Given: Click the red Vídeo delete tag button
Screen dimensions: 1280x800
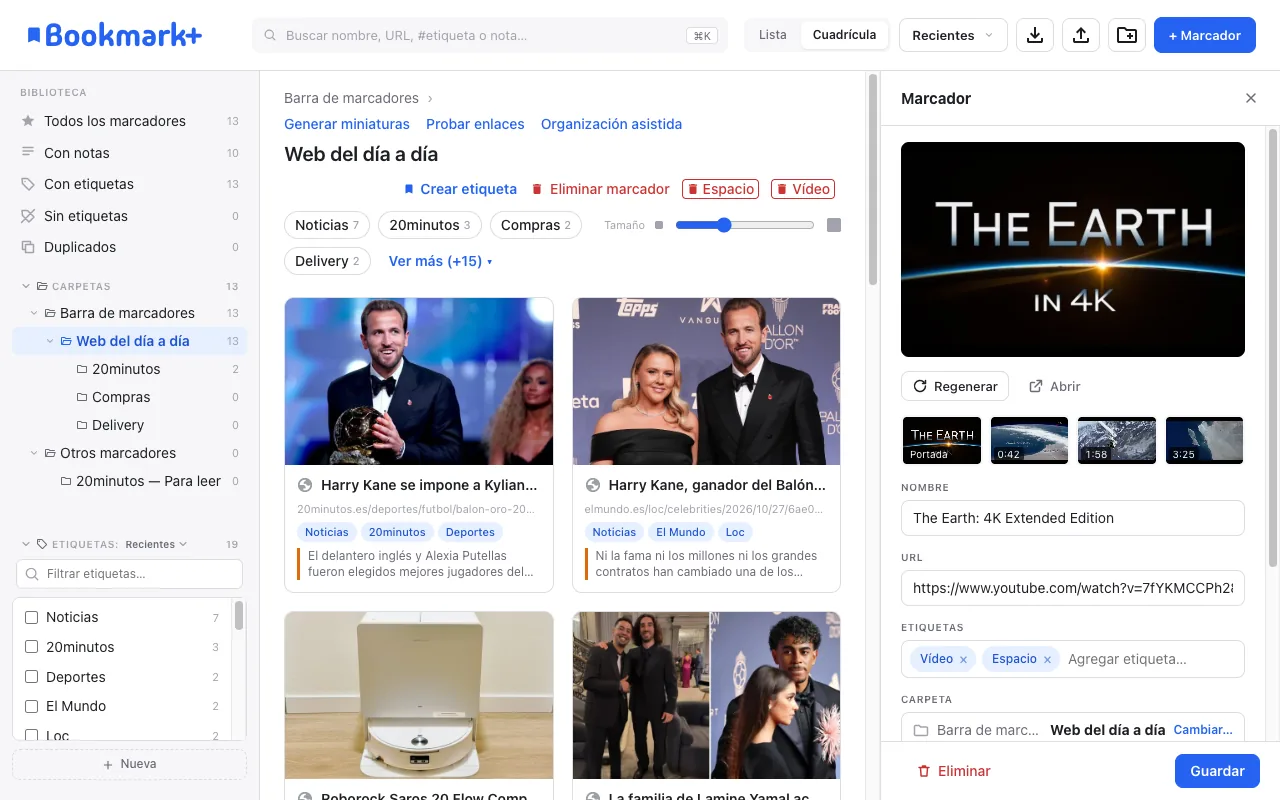Looking at the screenshot, I should (x=803, y=189).
